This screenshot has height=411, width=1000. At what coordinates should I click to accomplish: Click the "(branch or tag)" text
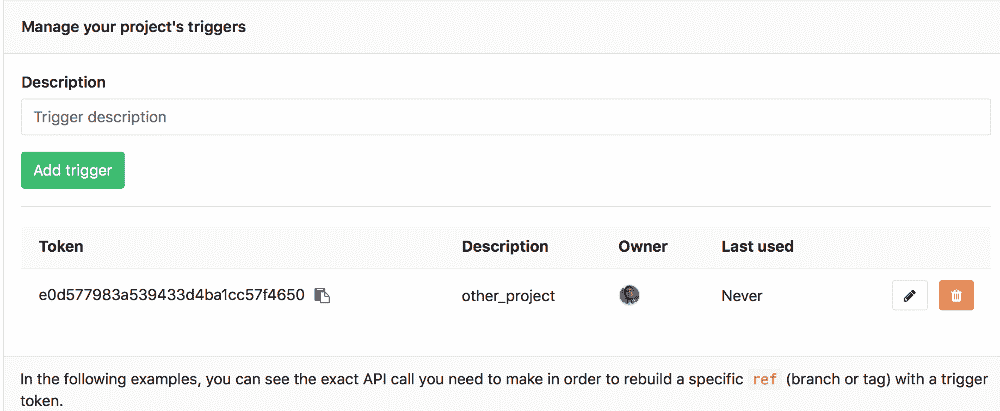[x=840, y=380]
